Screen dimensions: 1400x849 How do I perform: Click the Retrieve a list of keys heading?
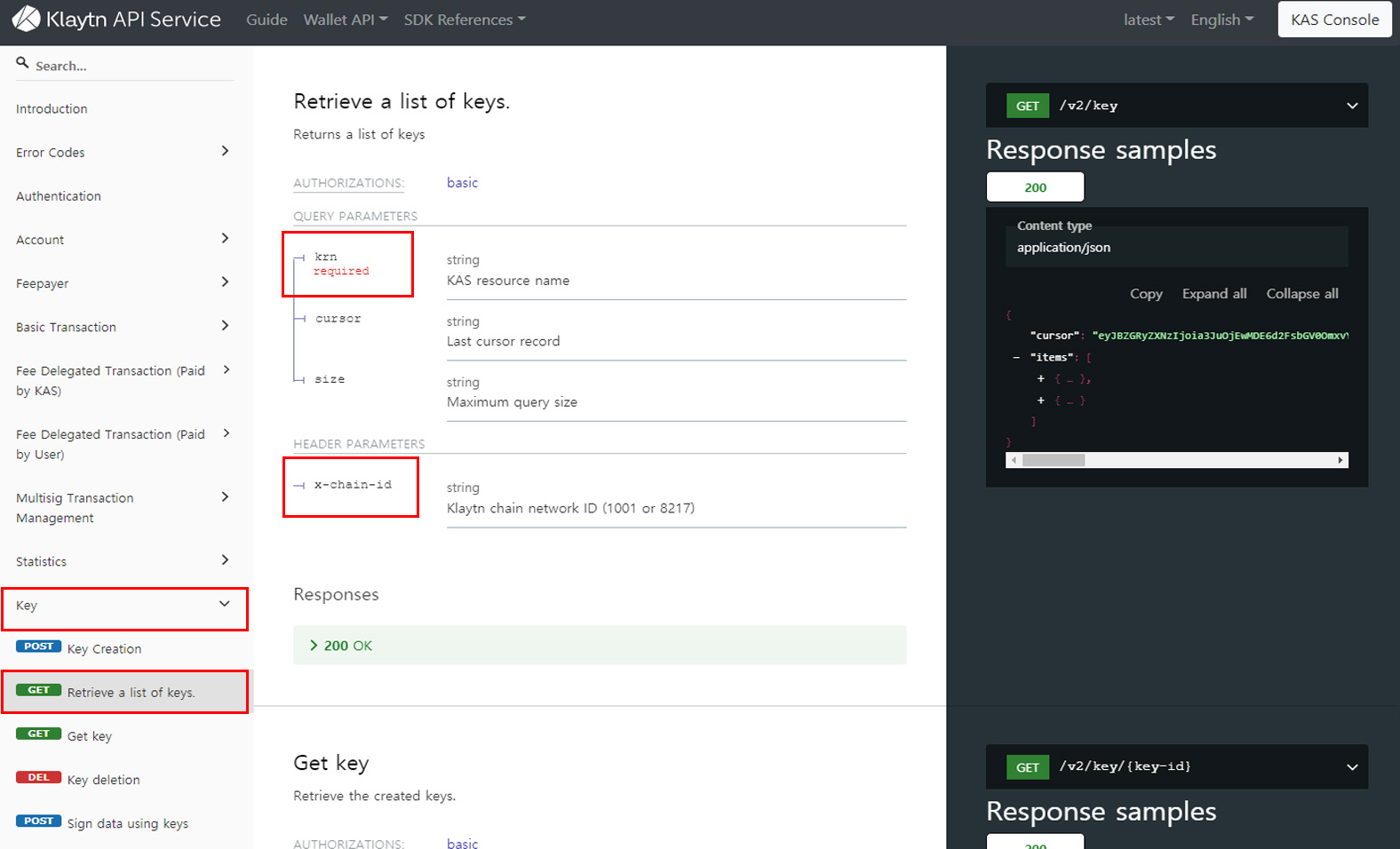pos(402,101)
